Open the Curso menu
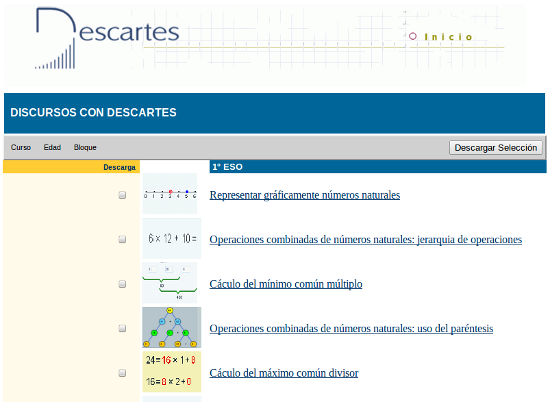Screen dimensions: 550x402 [21, 147]
